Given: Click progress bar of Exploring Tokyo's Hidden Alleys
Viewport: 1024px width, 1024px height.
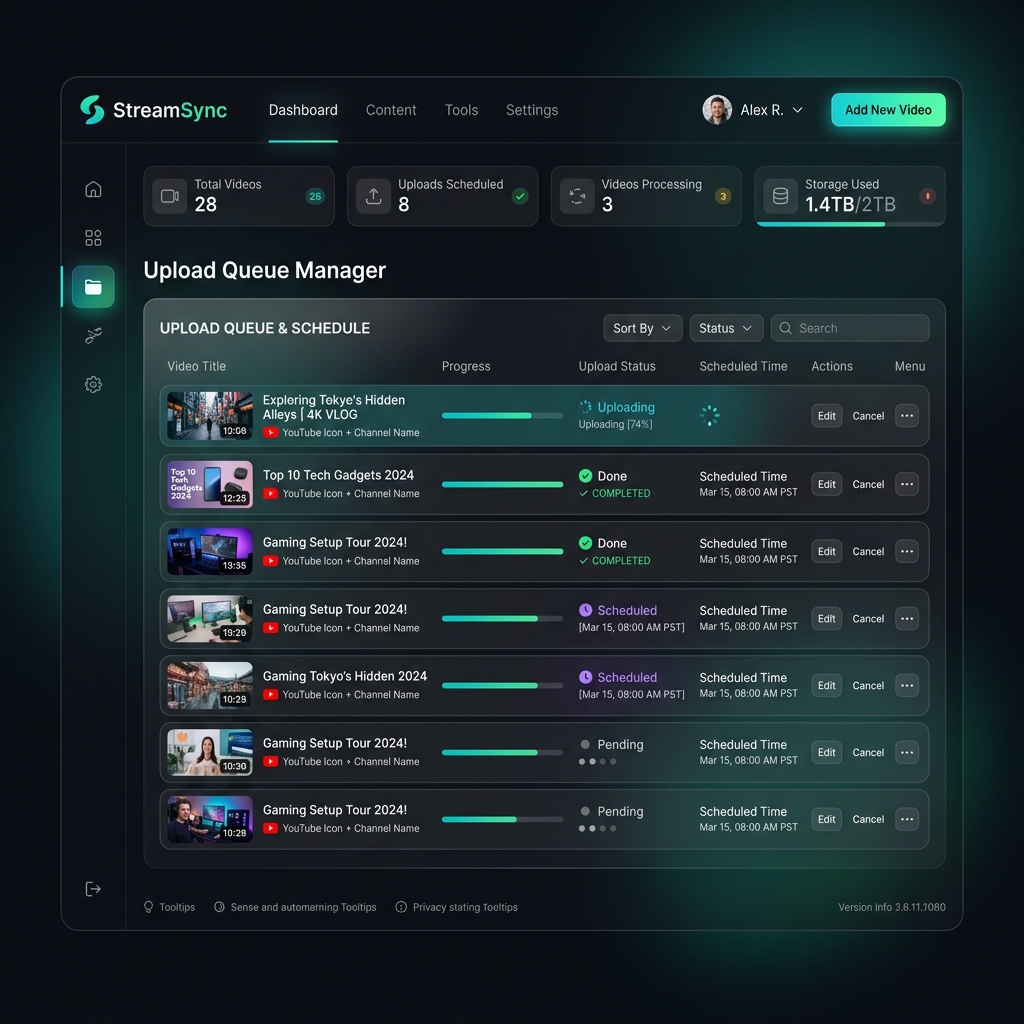Looking at the screenshot, I should pyautogui.click(x=502, y=415).
